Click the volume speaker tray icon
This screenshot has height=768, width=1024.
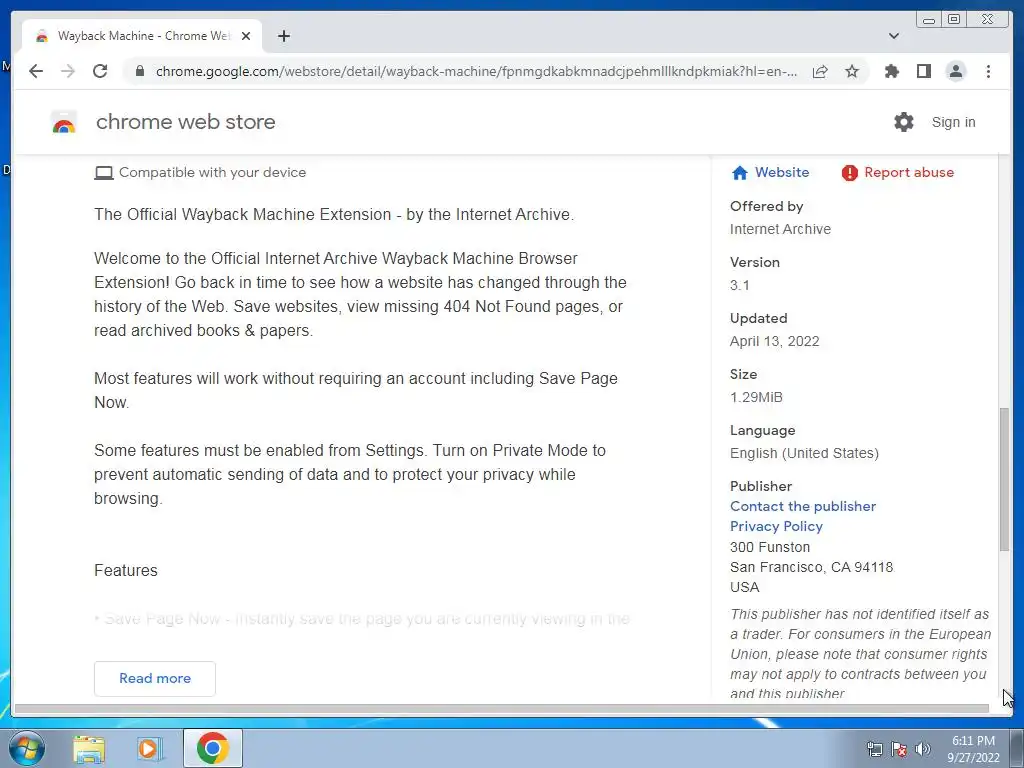tap(923, 749)
